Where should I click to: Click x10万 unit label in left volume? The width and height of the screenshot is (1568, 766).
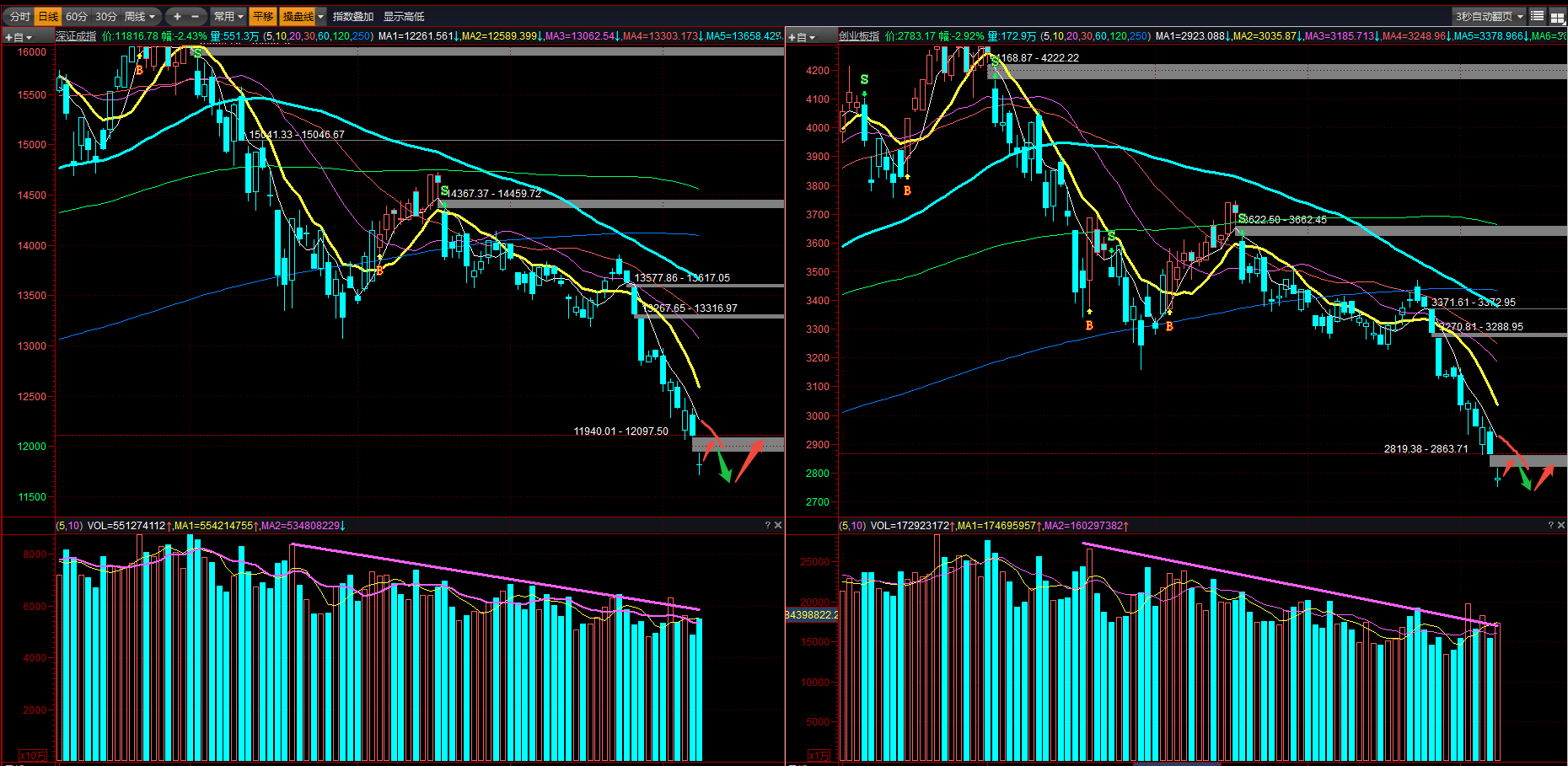pyautogui.click(x=33, y=756)
